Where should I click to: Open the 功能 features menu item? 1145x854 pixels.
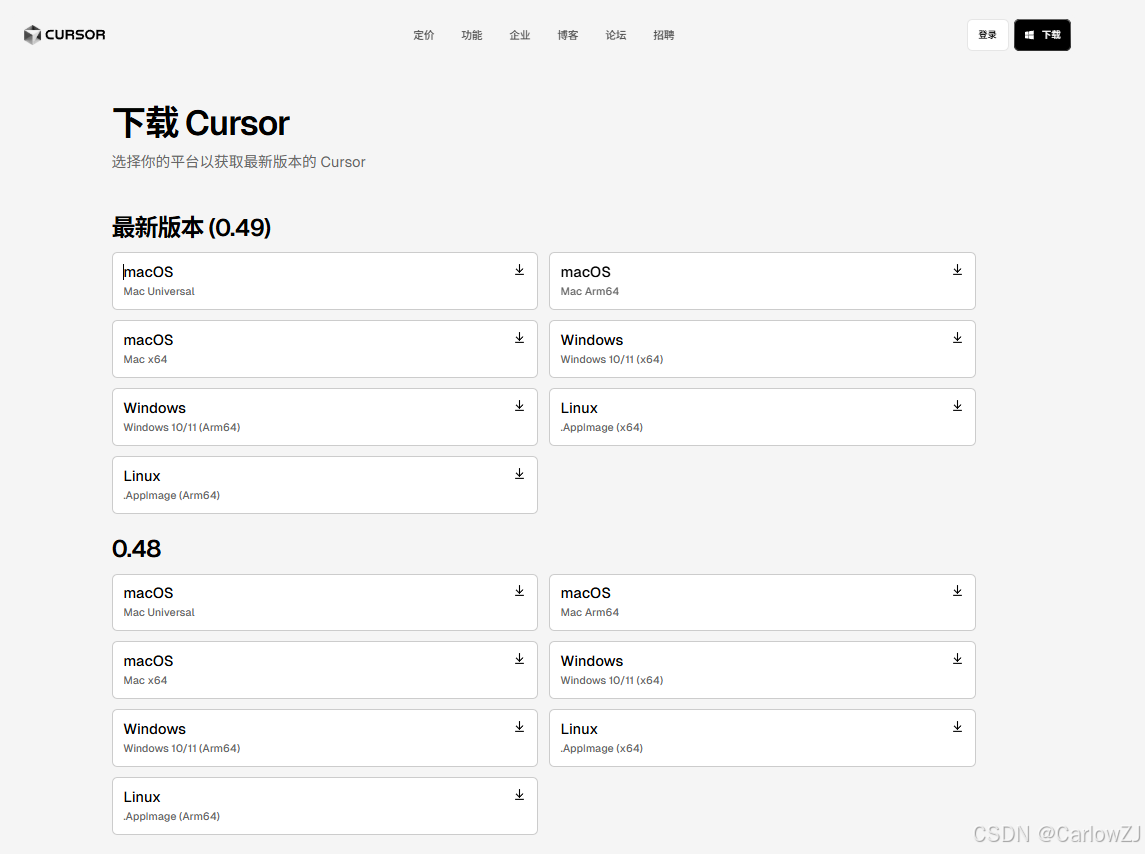coord(472,35)
